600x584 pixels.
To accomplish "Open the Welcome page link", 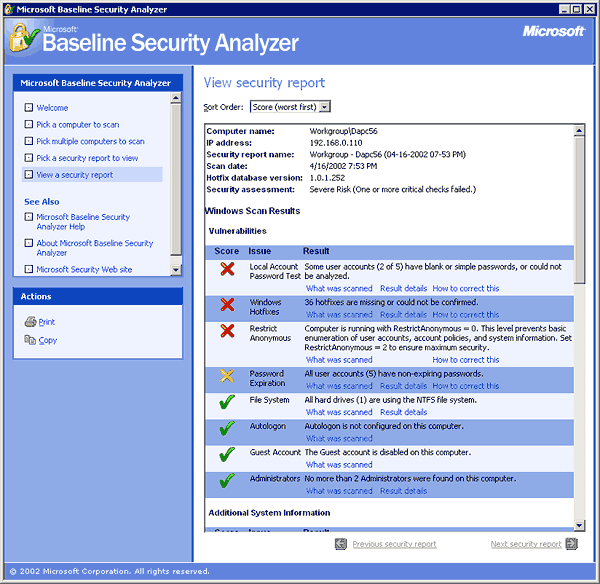I will pyautogui.click(x=52, y=108).
